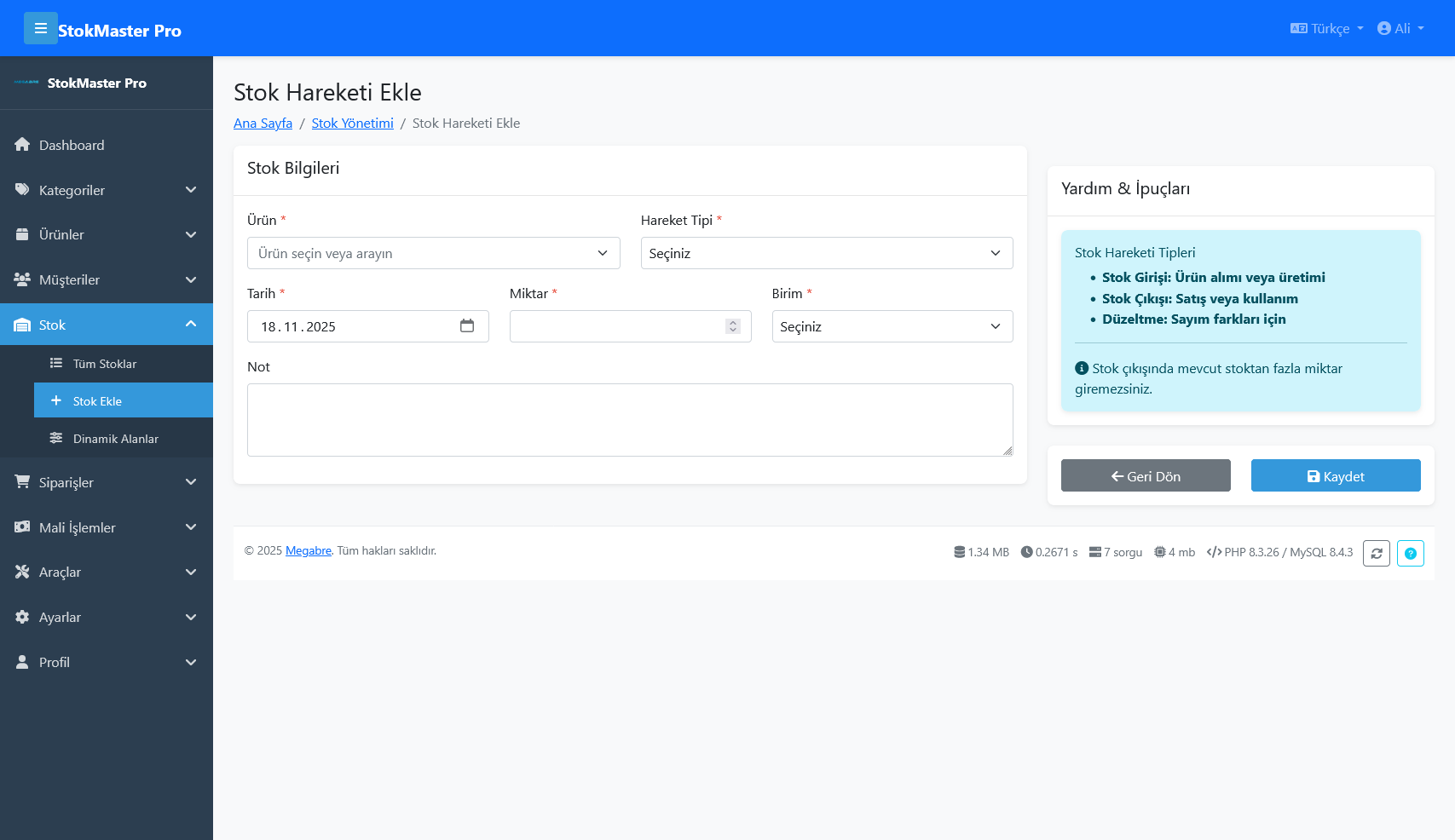1455x840 pixels.
Task: Select the Siparişler cart icon
Action: 22,482
